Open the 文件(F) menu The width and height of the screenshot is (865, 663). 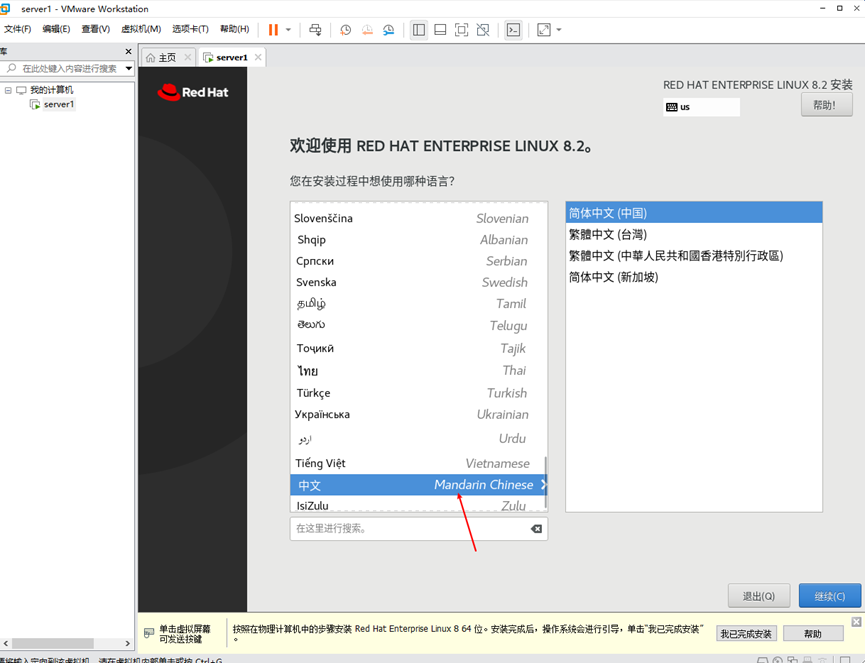18,29
